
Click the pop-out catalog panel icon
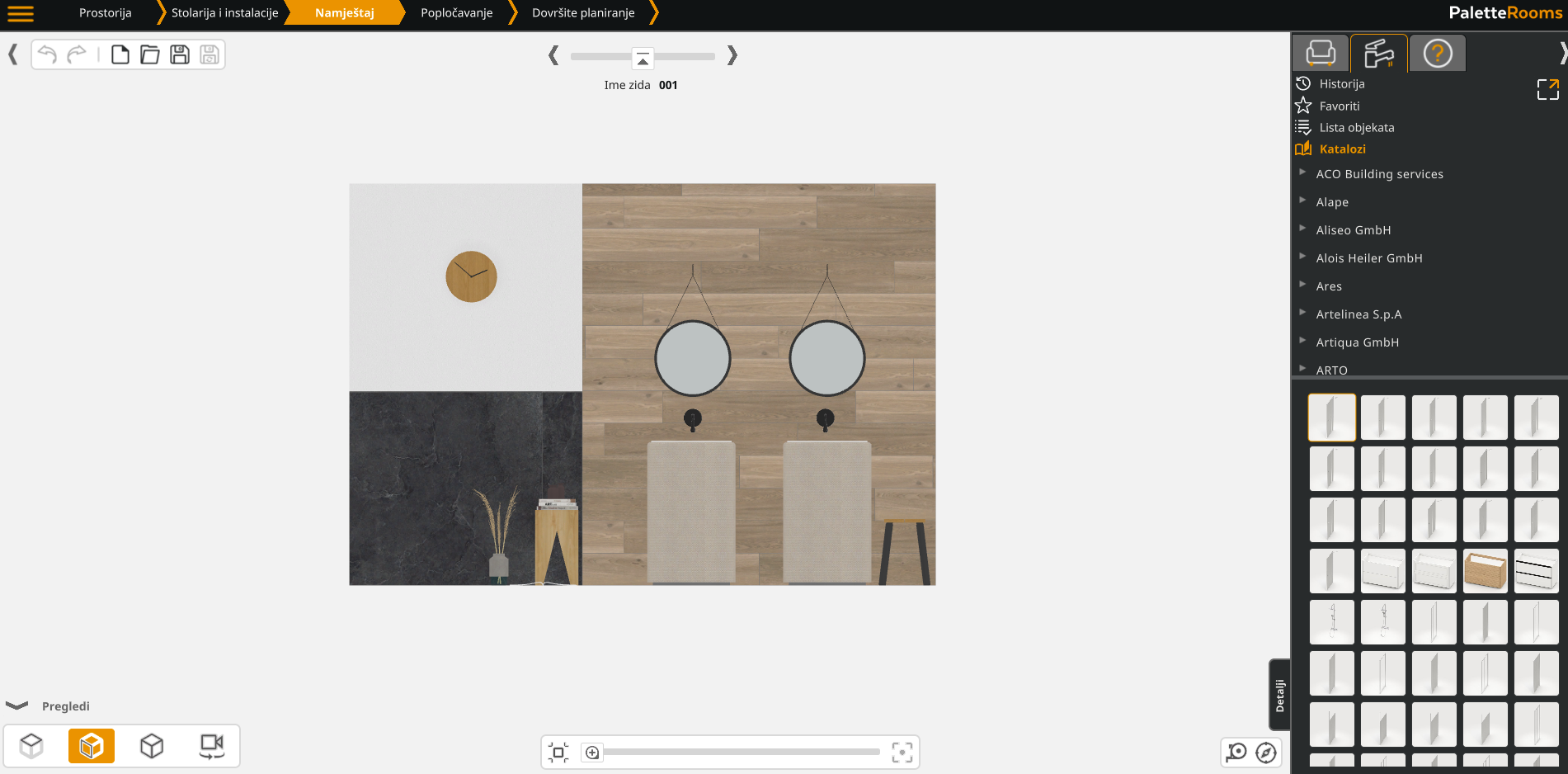[1547, 89]
